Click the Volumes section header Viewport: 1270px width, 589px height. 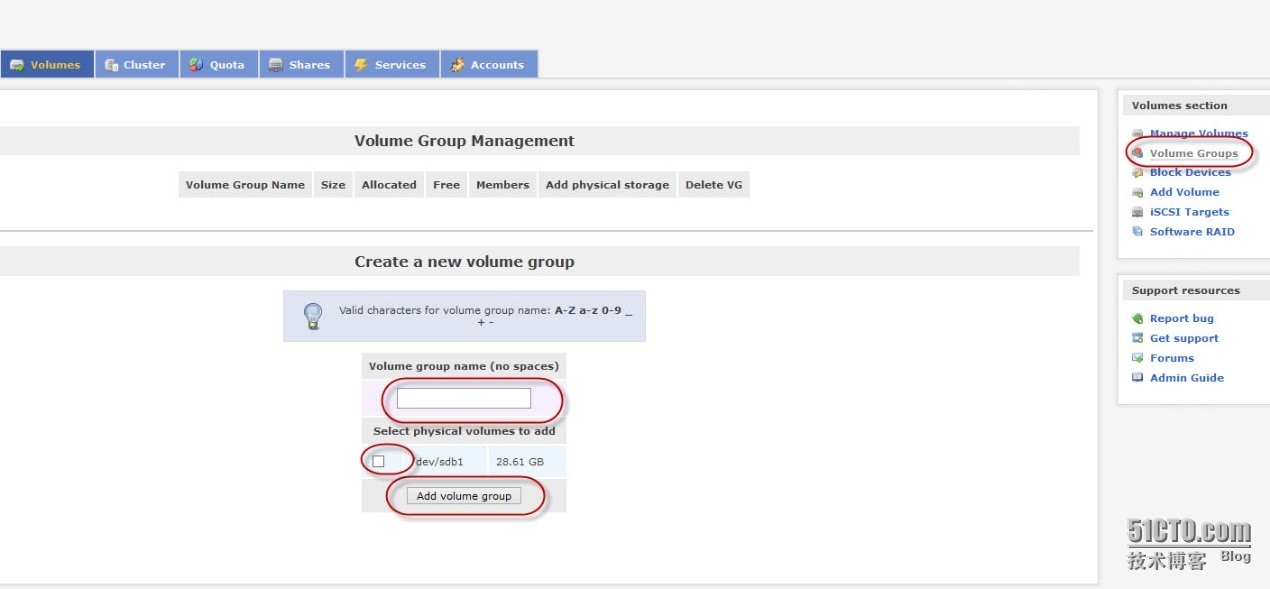tap(1179, 105)
